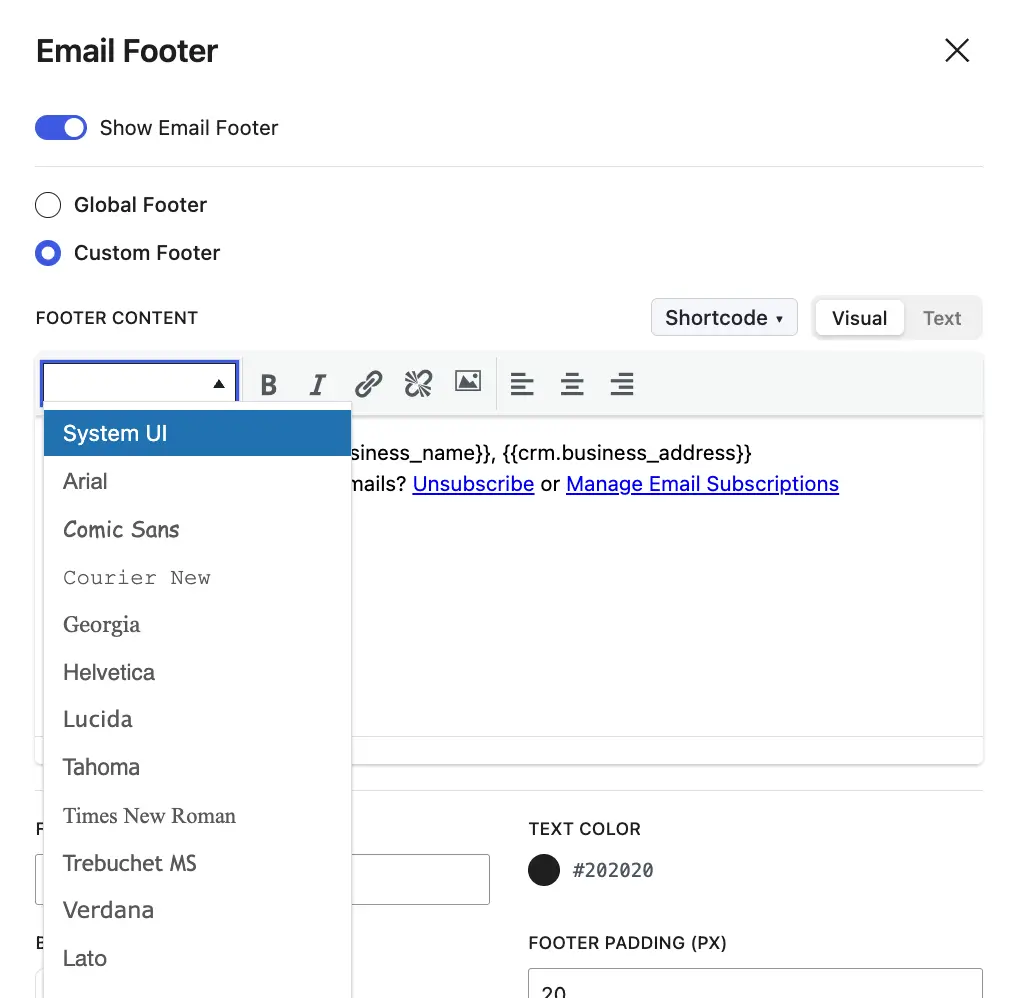Choose Arial from the font list
The height and width of the screenshot is (998, 1016).
pos(198,482)
